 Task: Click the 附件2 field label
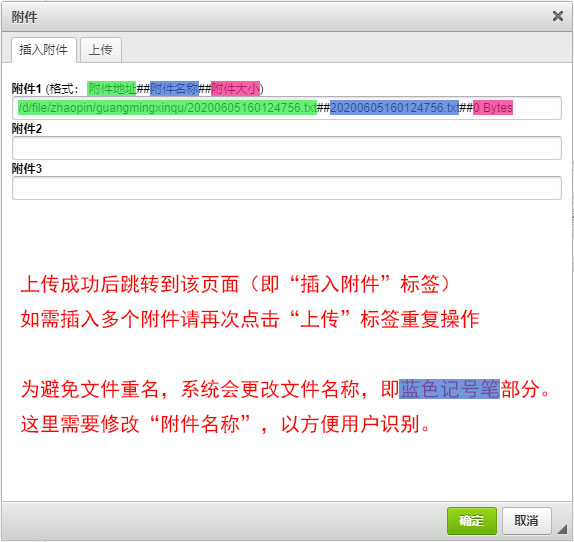click(27, 129)
